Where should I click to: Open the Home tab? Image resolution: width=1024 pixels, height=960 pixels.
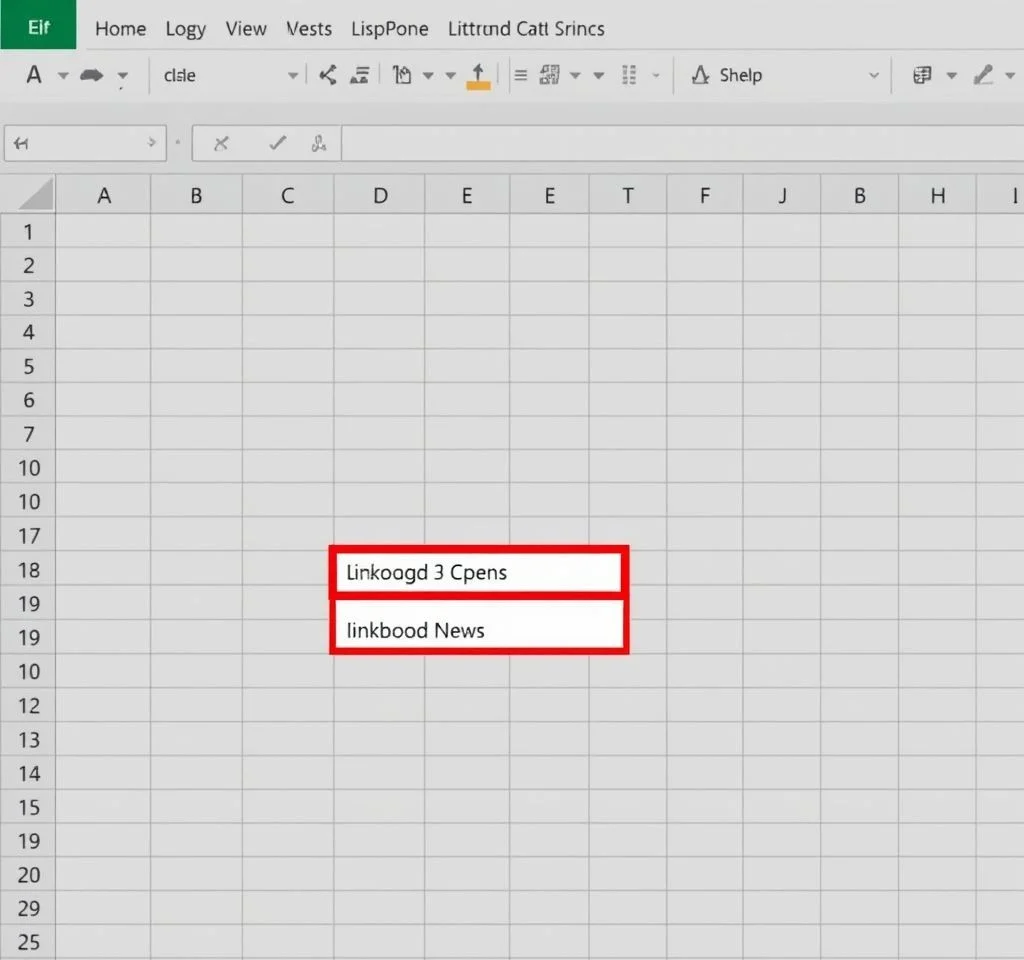(120, 29)
